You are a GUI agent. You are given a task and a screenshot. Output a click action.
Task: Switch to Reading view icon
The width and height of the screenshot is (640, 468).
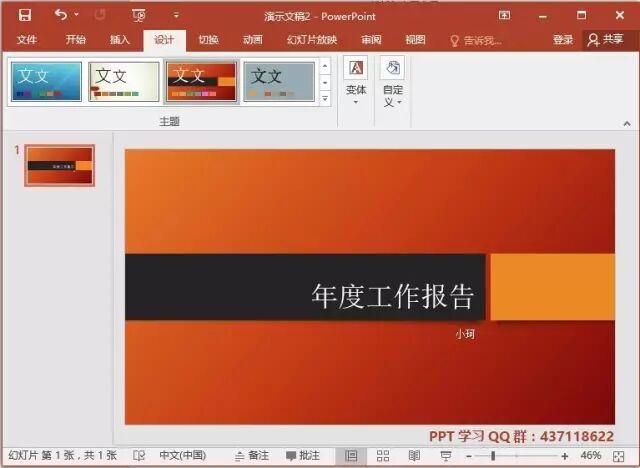(x=414, y=456)
